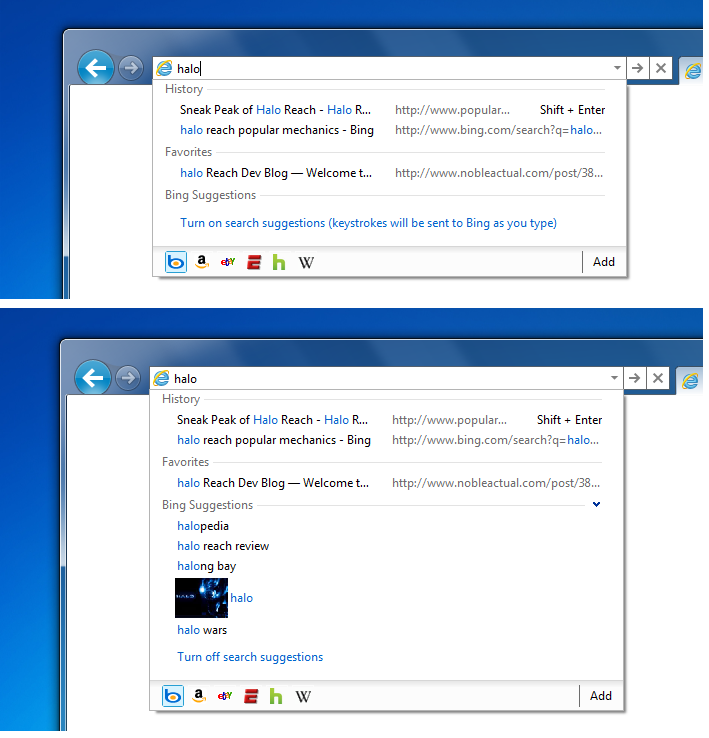Click the Stop X button in bottom window

[x=658, y=378]
